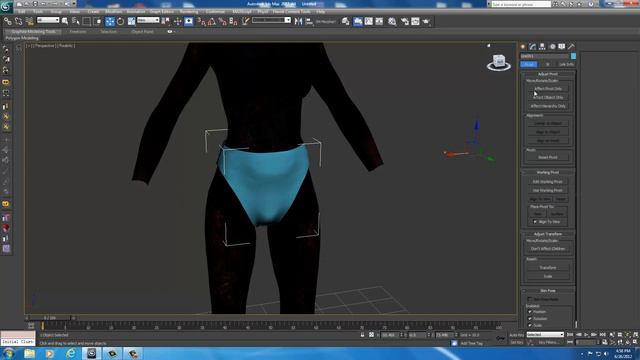Click the 3ds Max application button
640x360 pixels.
tap(6, 6)
